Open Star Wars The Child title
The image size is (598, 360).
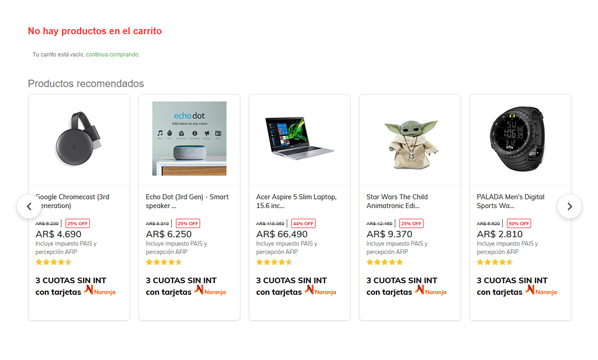[397, 201]
